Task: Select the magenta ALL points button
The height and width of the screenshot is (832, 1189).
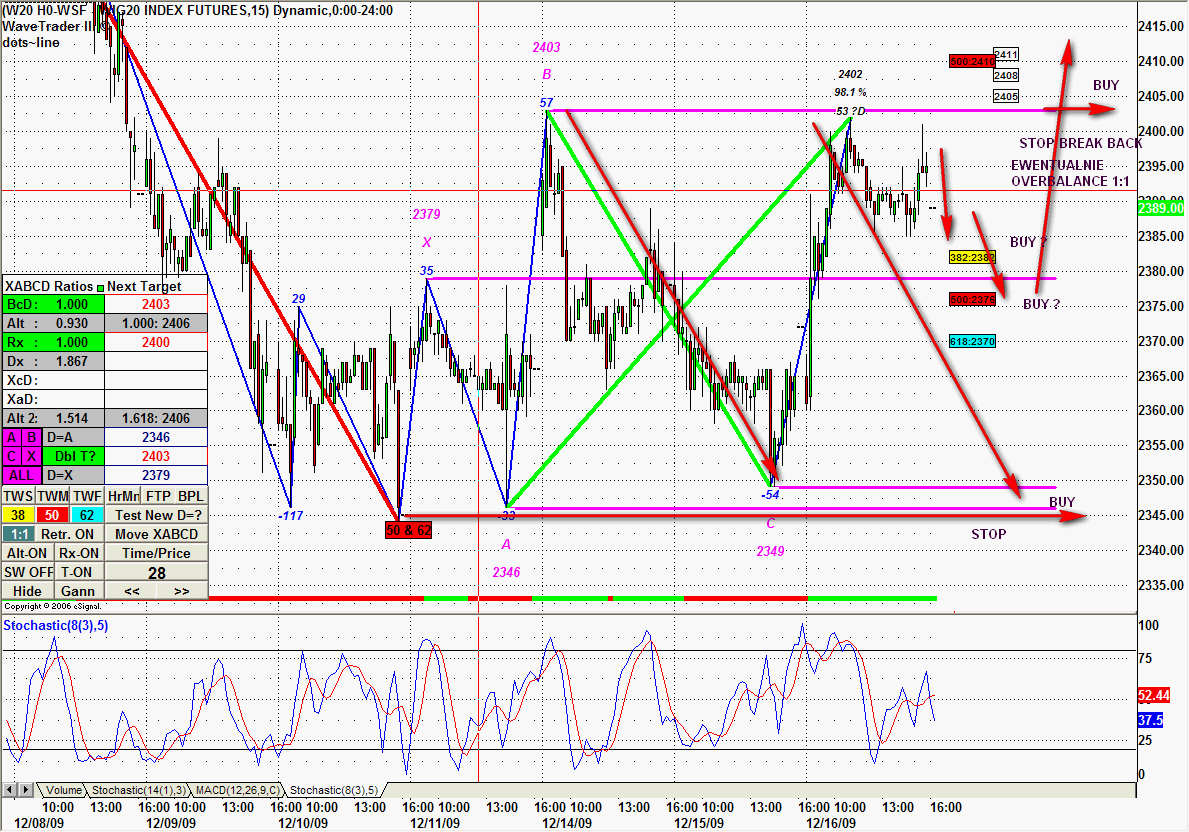Action: (x=23, y=476)
